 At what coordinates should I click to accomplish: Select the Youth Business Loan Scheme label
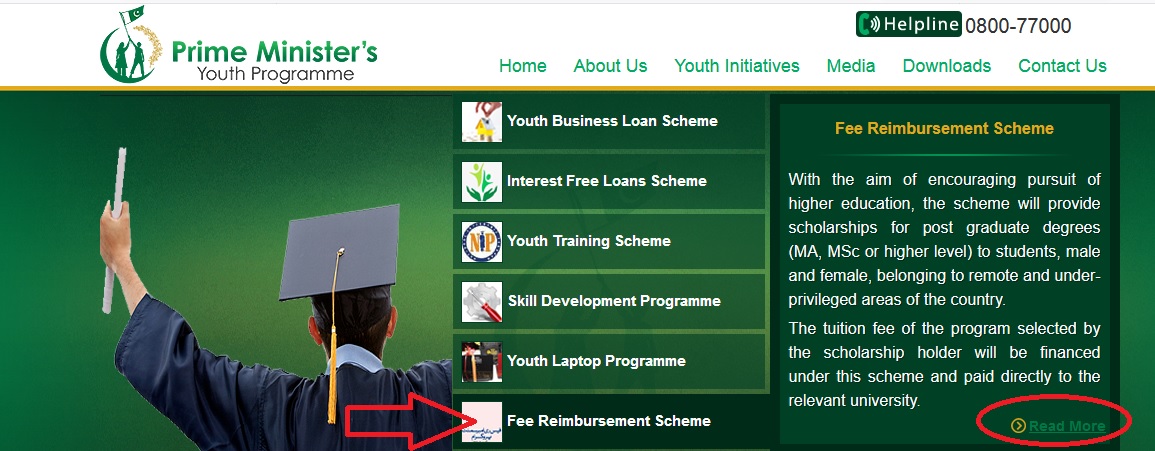coord(612,121)
